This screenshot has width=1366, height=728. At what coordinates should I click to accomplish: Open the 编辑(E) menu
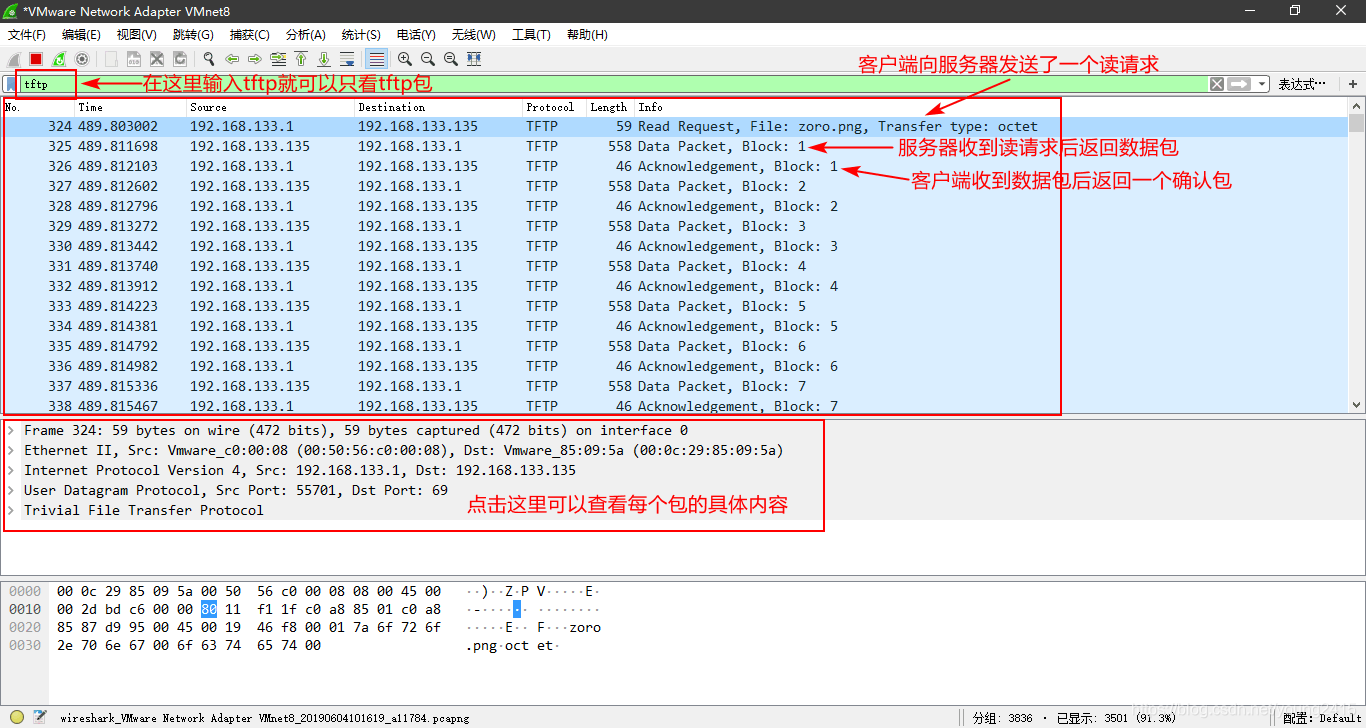point(81,35)
